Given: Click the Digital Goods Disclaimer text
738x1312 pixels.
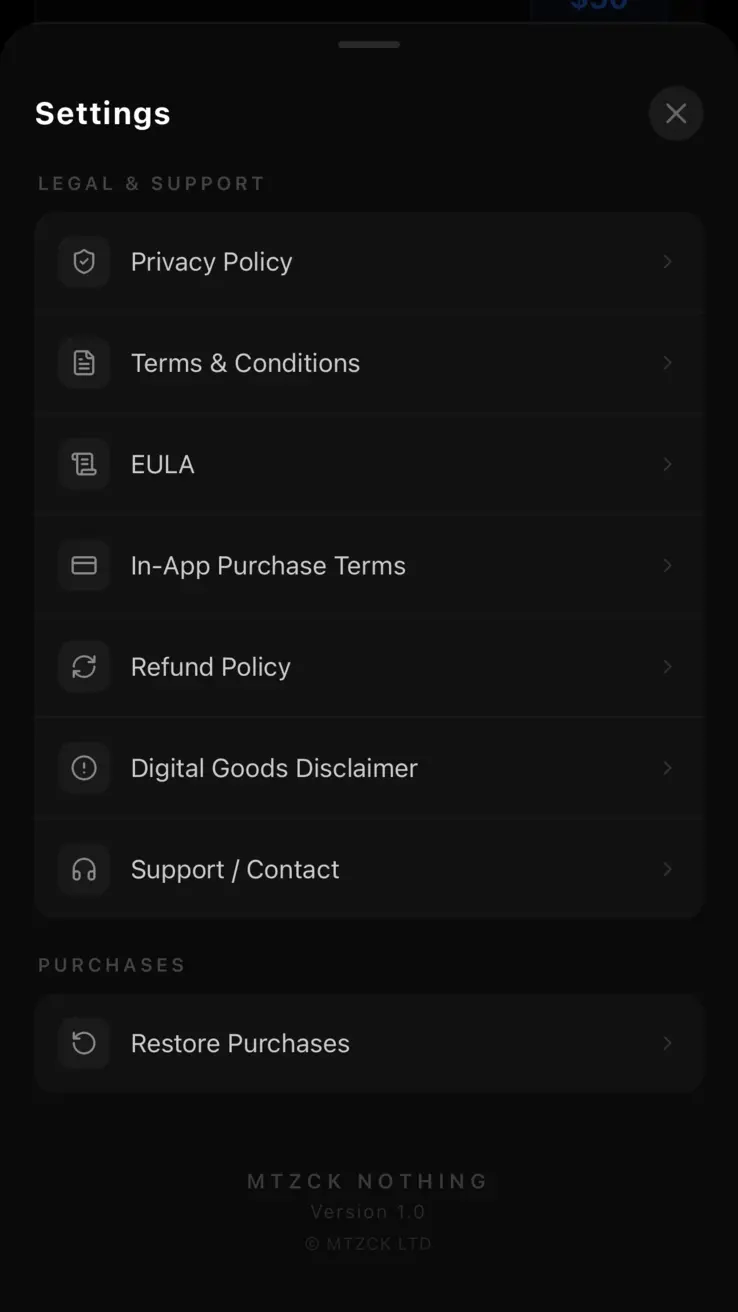Looking at the screenshot, I should coord(274,768).
